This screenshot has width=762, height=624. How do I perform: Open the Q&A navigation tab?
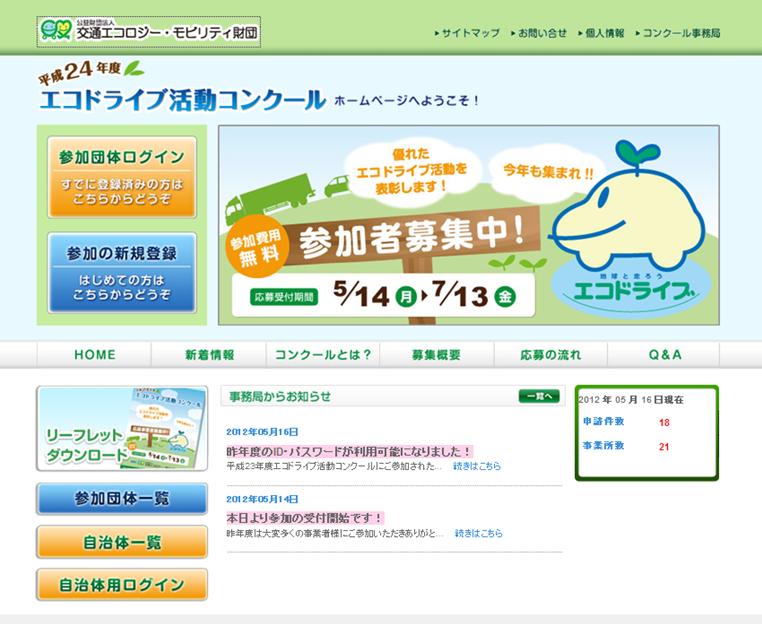664,355
